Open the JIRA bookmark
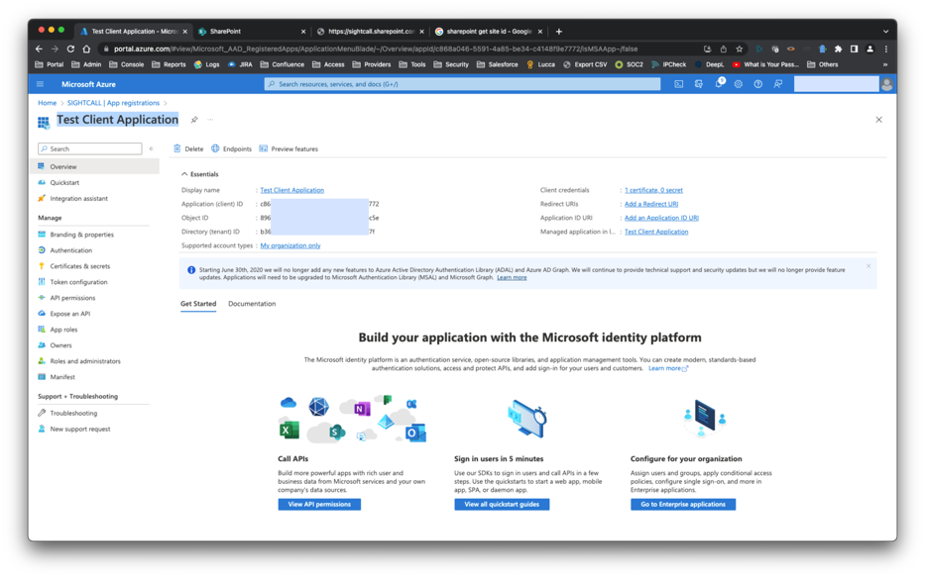This screenshot has width=926, height=578. tap(240, 64)
